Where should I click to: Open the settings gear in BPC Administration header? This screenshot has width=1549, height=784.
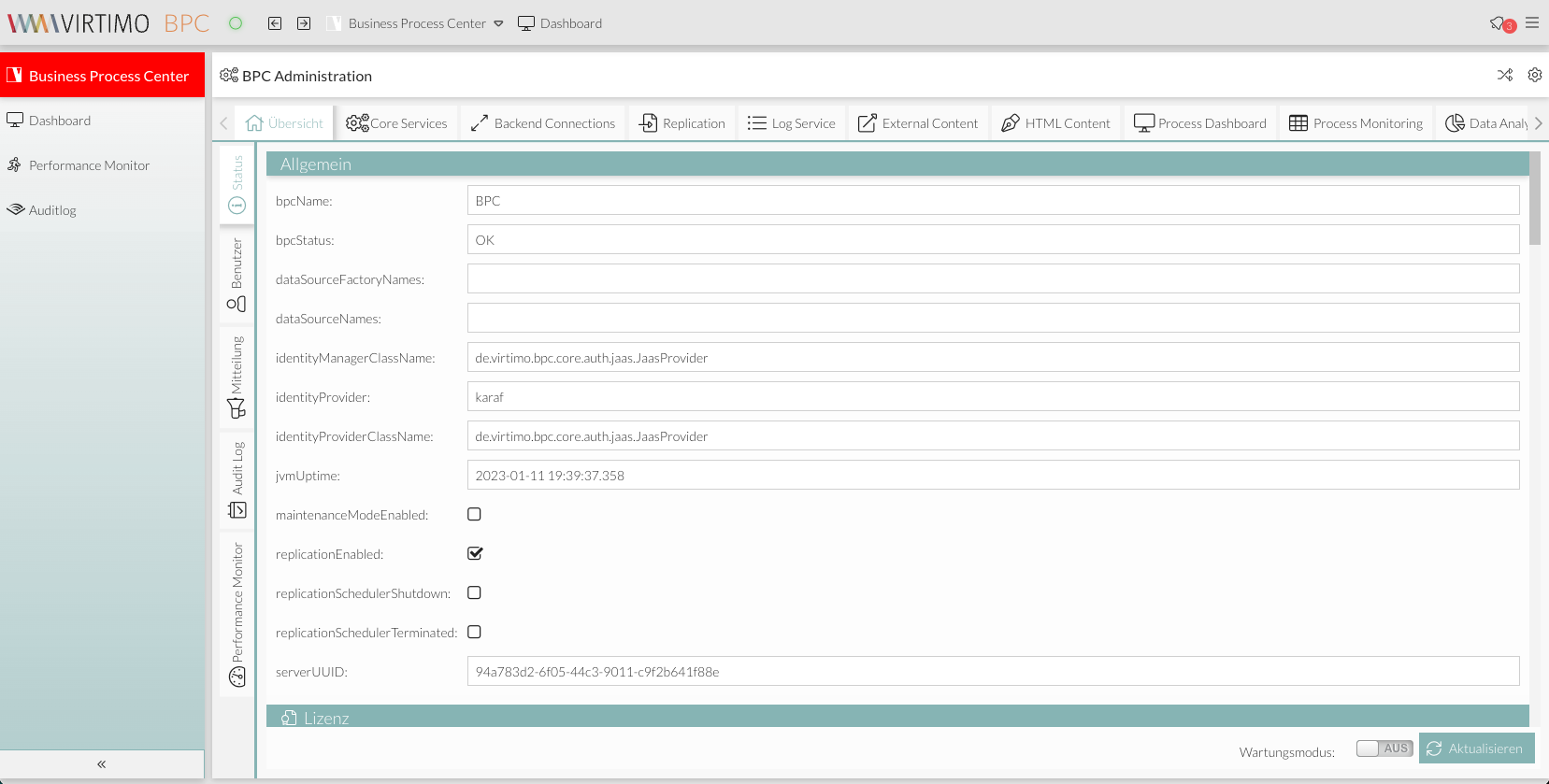[x=1535, y=76]
